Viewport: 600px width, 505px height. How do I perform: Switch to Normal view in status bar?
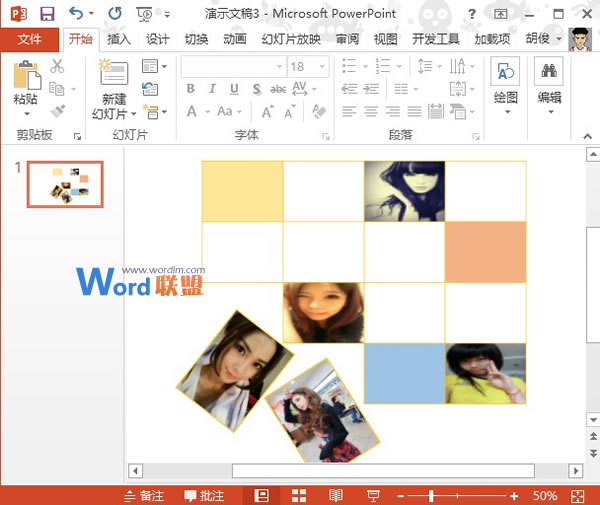click(x=262, y=496)
